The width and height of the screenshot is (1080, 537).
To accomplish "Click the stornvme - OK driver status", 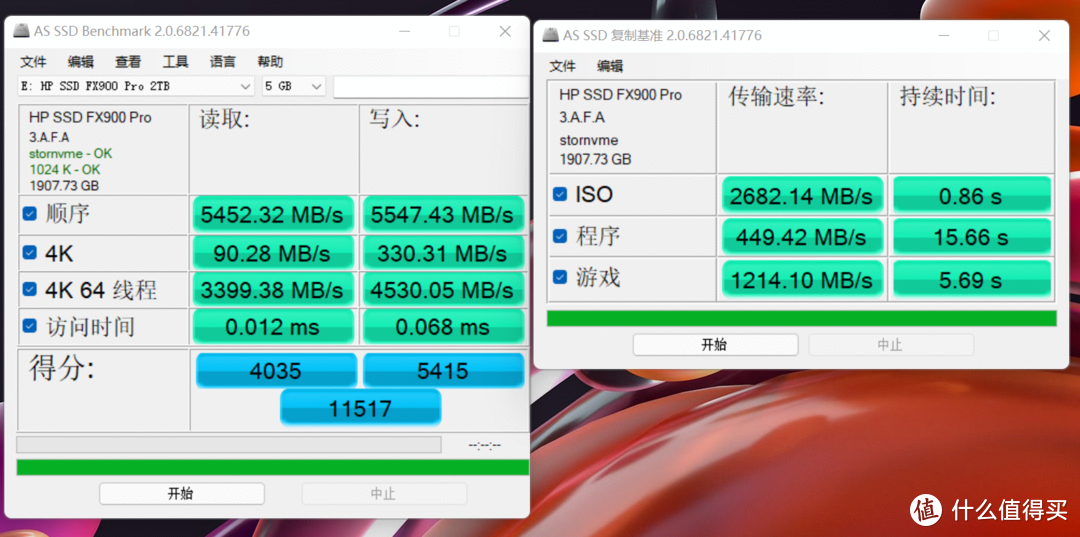I will [70, 153].
